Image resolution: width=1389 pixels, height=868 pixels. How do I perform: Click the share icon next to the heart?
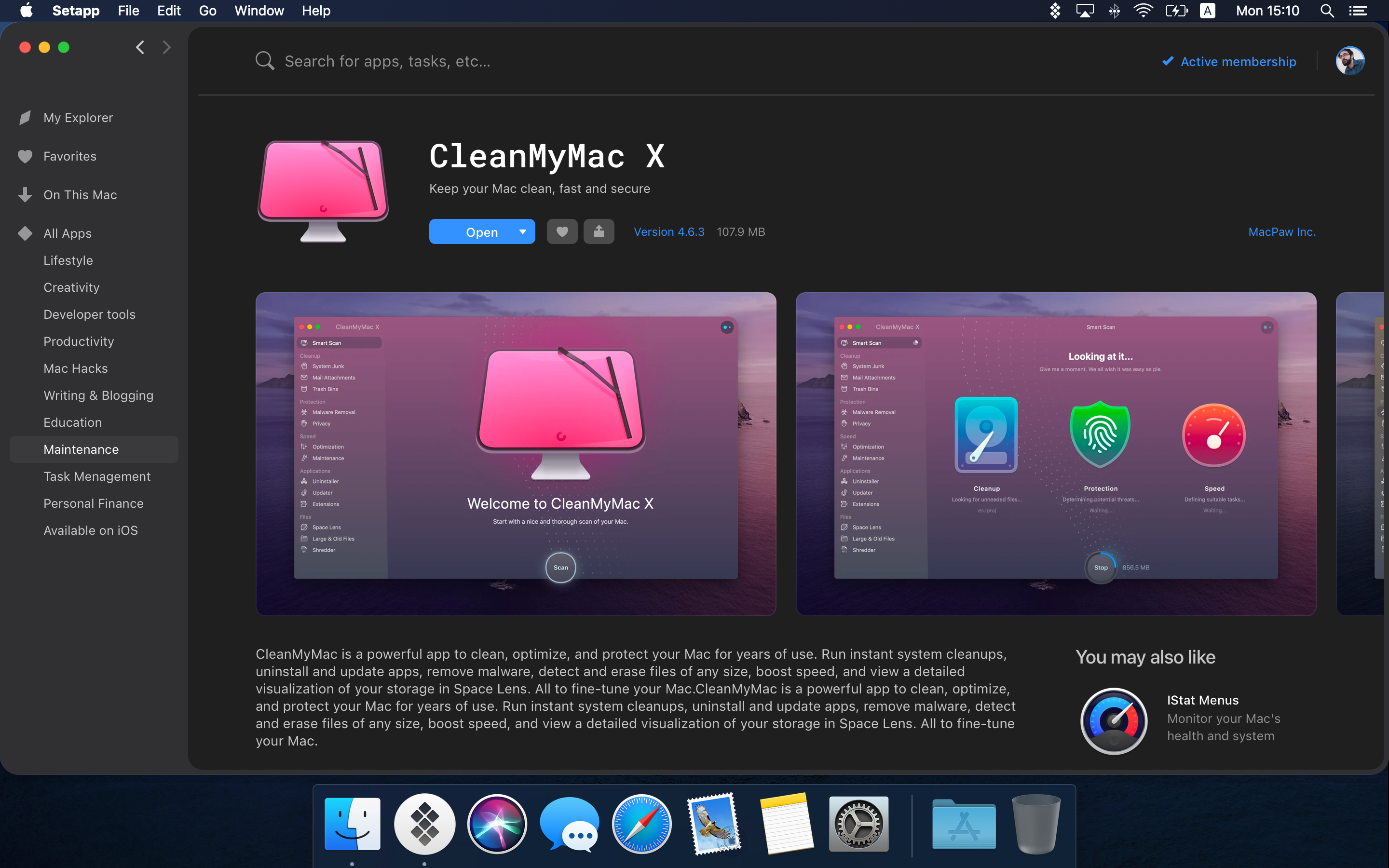pos(599,231)
